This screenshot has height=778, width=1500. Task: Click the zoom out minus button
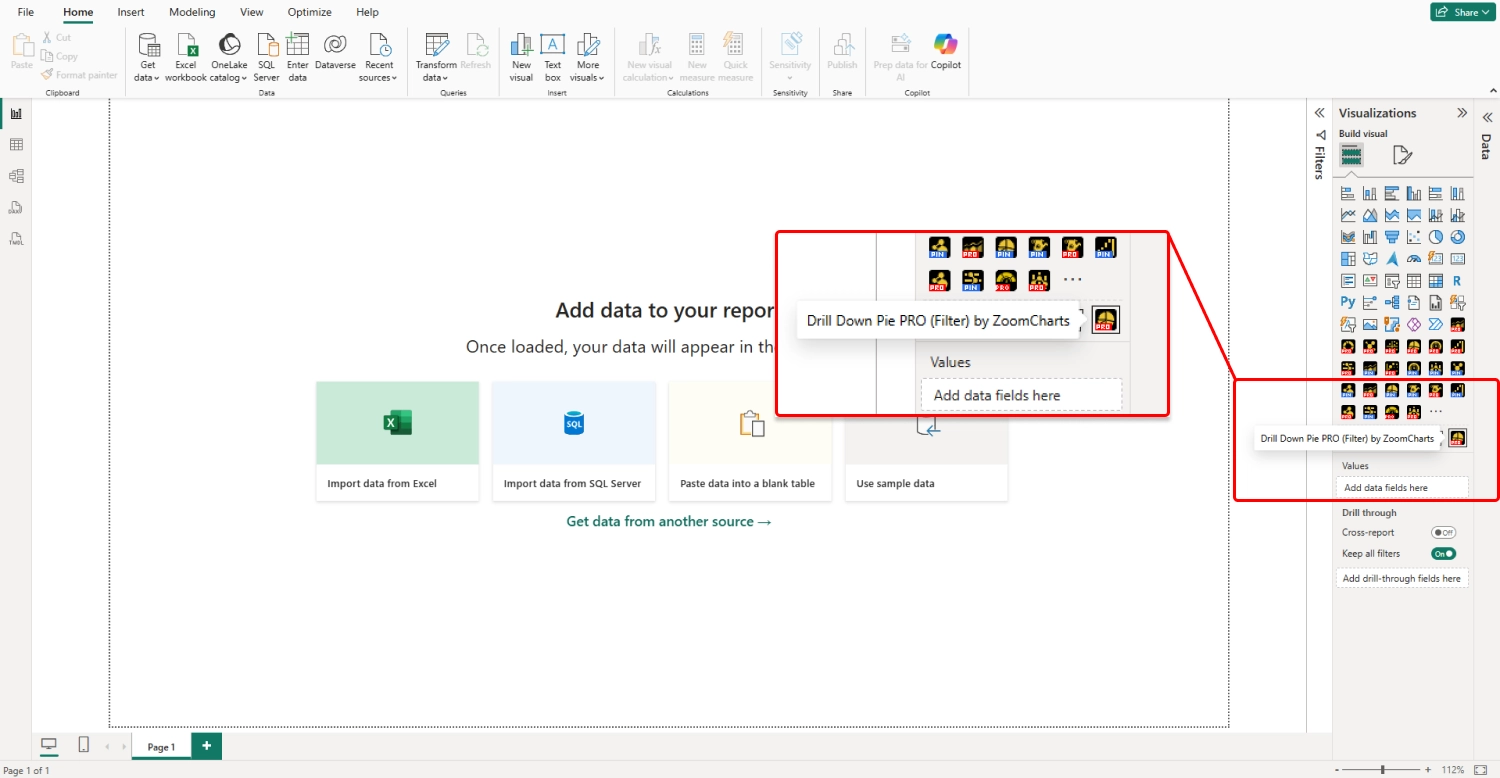[x=1337, y=770]
